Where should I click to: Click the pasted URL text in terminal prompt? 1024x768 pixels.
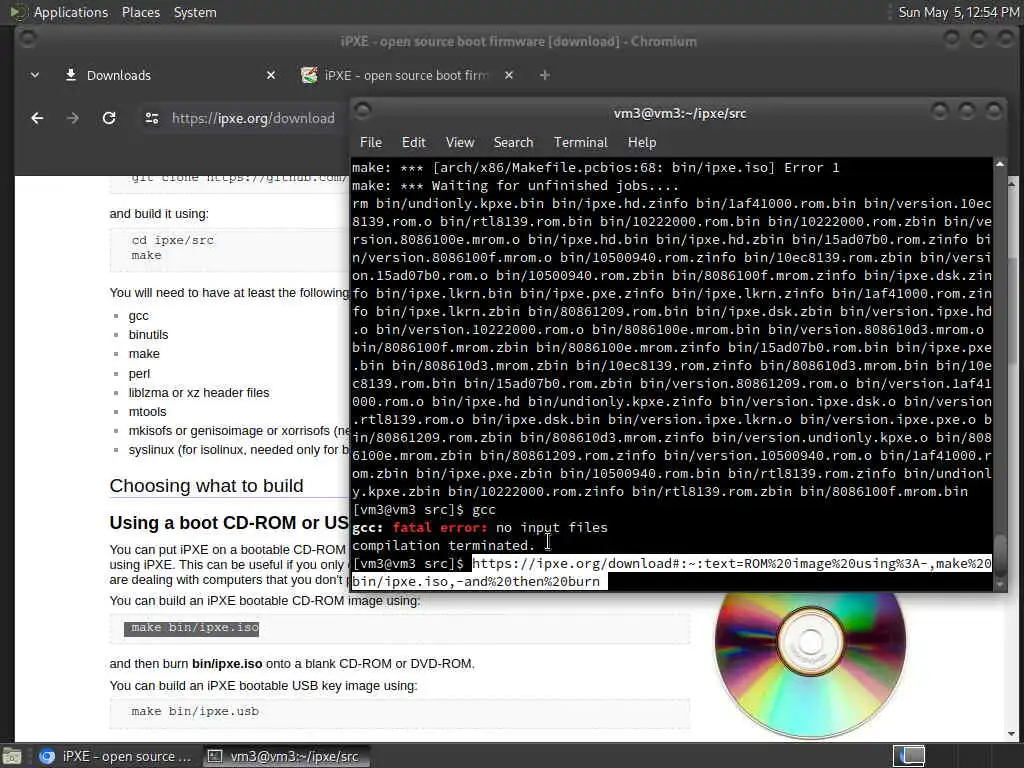pos(672,573)
